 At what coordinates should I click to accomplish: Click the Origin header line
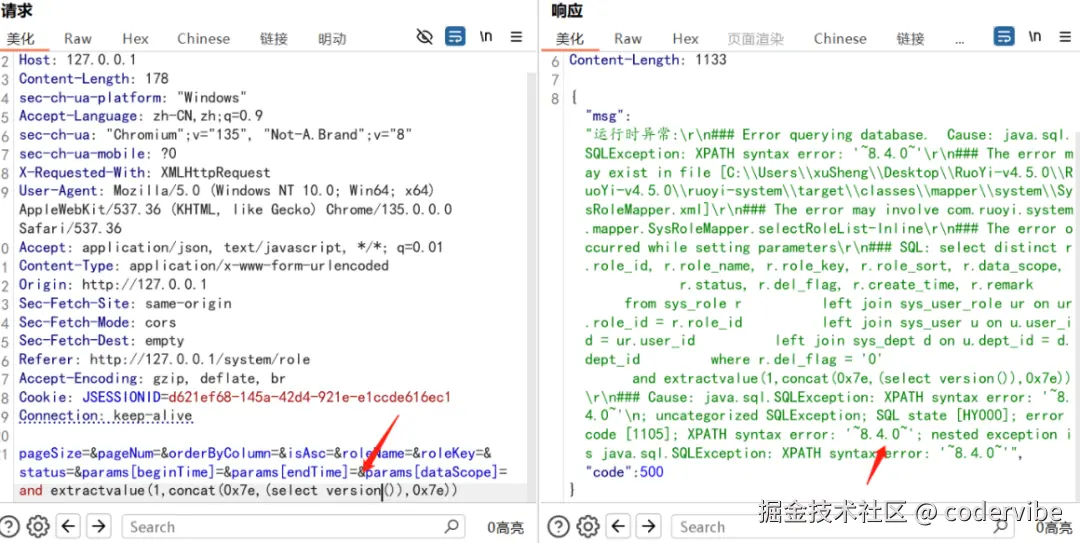[x=113, y=285]
